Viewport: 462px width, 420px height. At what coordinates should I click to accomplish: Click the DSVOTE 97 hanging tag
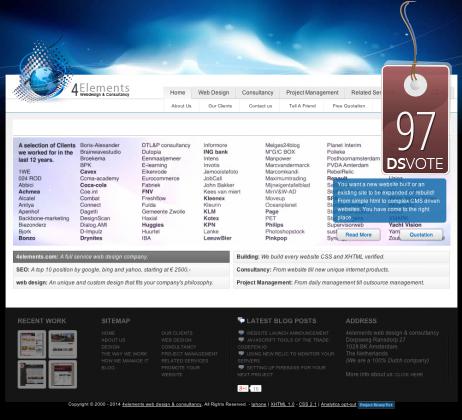pos(415,119)
